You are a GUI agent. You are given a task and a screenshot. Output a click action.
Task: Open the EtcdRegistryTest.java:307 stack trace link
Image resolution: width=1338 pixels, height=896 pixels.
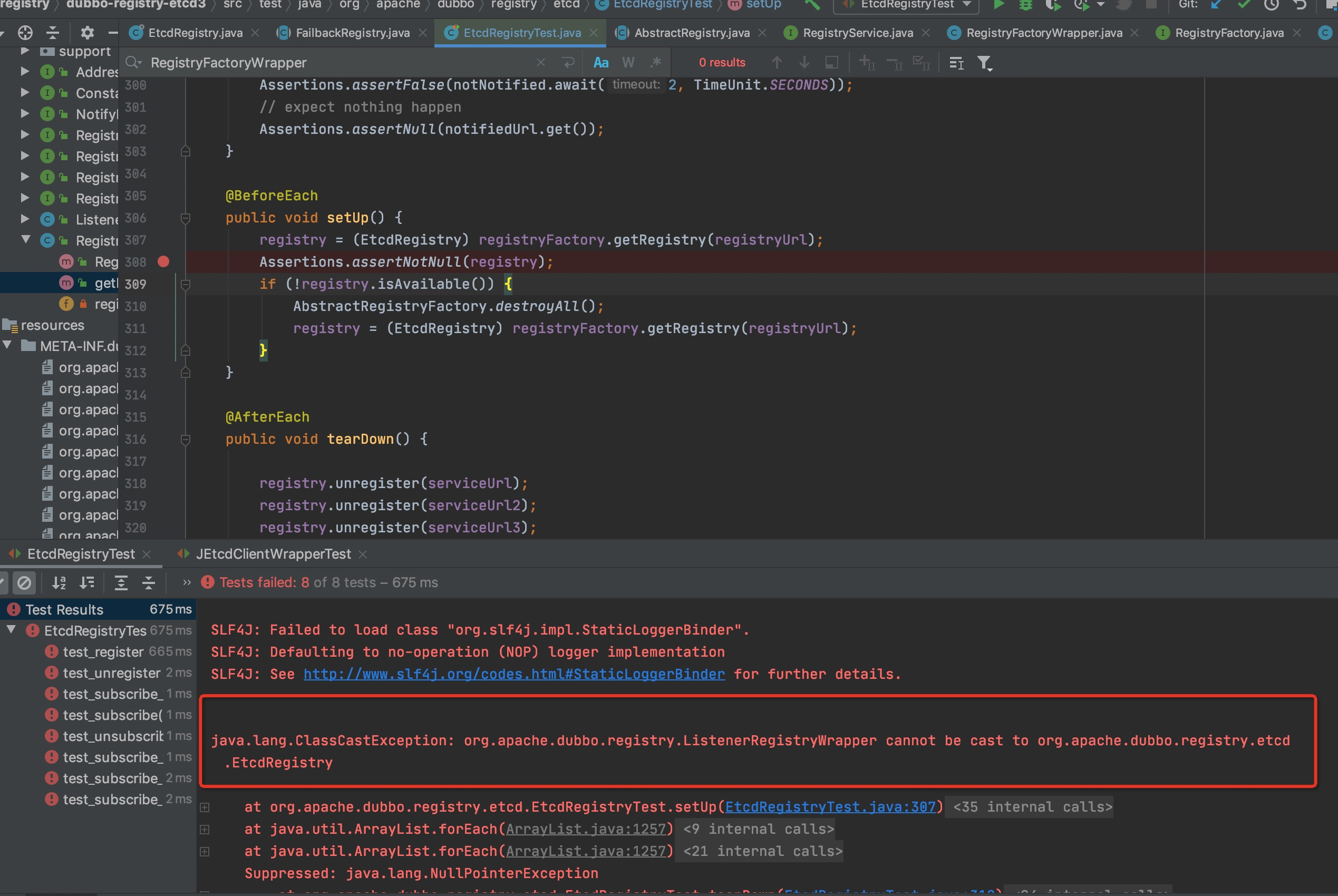click(830, 807)
